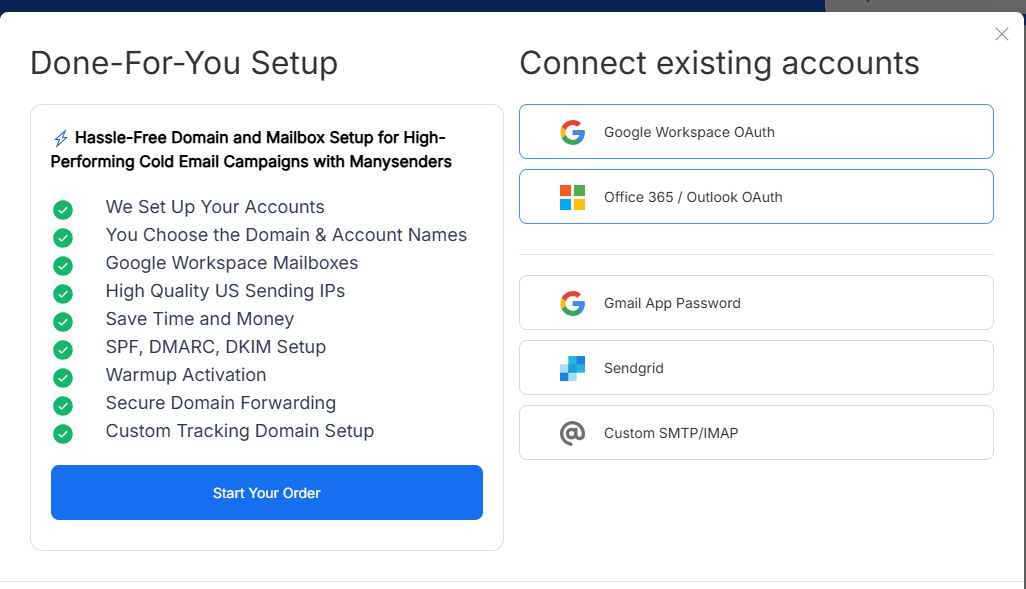Open the Custom SMTP/IMAP connection option
Image resolution: width=1026 pixels, height=589 pixels.
point(756,432)
